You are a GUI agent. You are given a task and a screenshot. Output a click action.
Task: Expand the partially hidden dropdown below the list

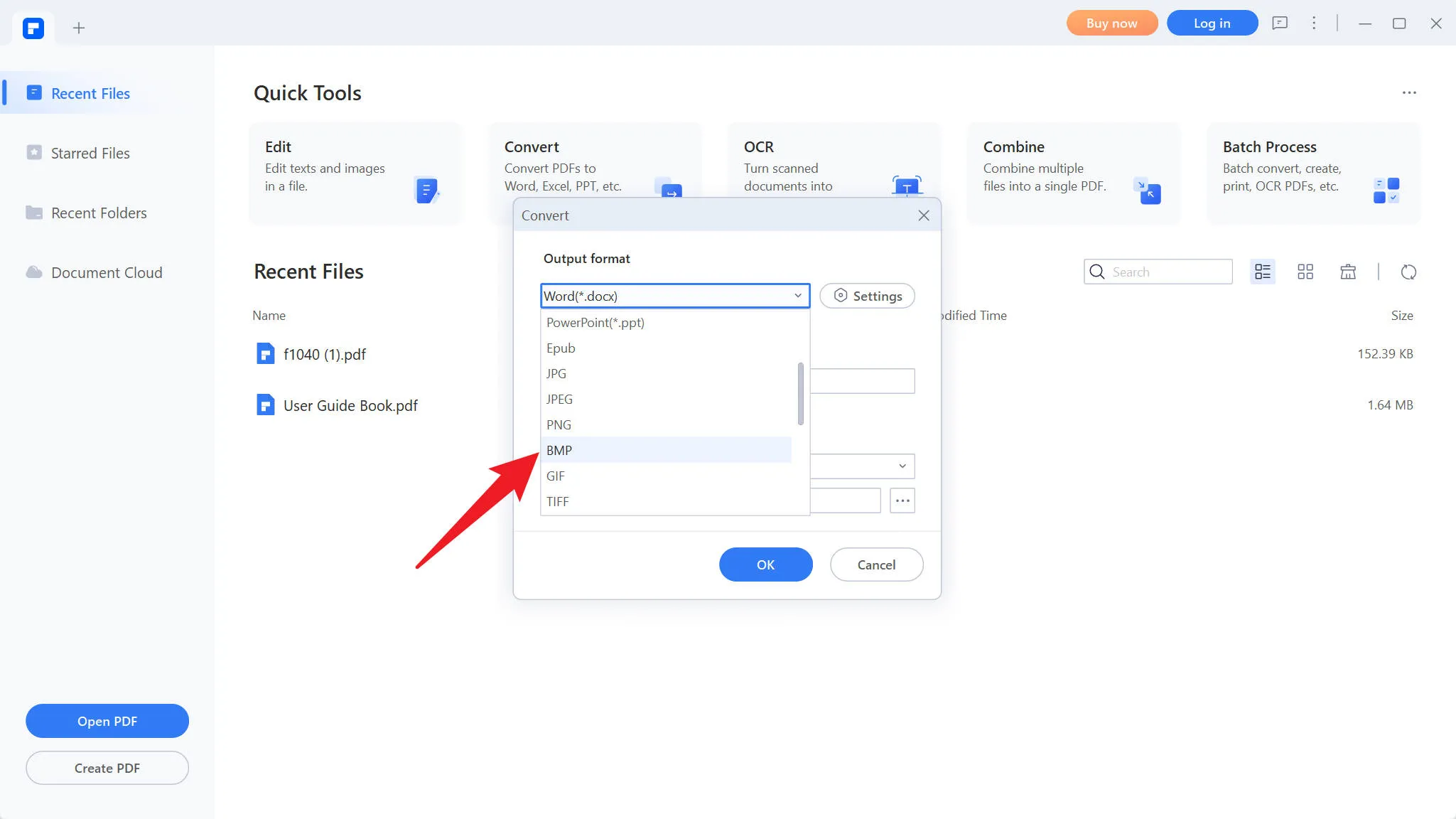(902, 466)
